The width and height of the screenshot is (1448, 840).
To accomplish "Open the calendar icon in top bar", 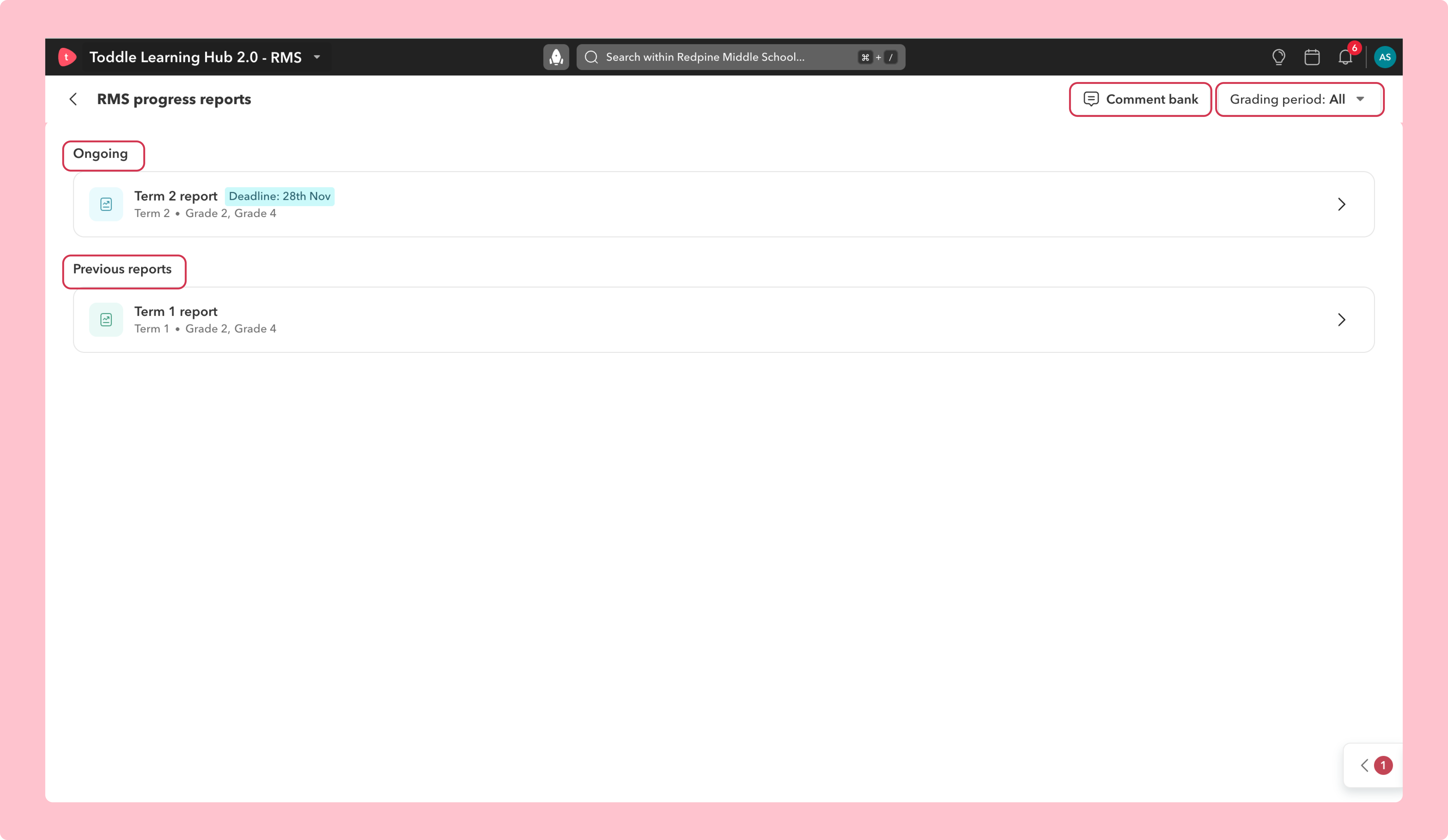I will pos(1312,57).
